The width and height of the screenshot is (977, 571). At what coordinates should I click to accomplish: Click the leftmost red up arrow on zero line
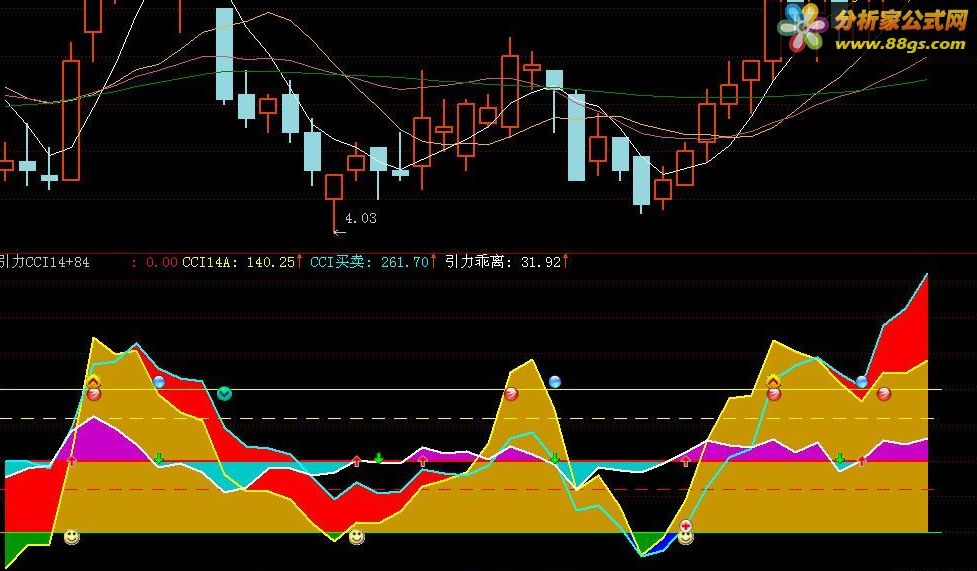pyautogui.click(x=71, y=461)
